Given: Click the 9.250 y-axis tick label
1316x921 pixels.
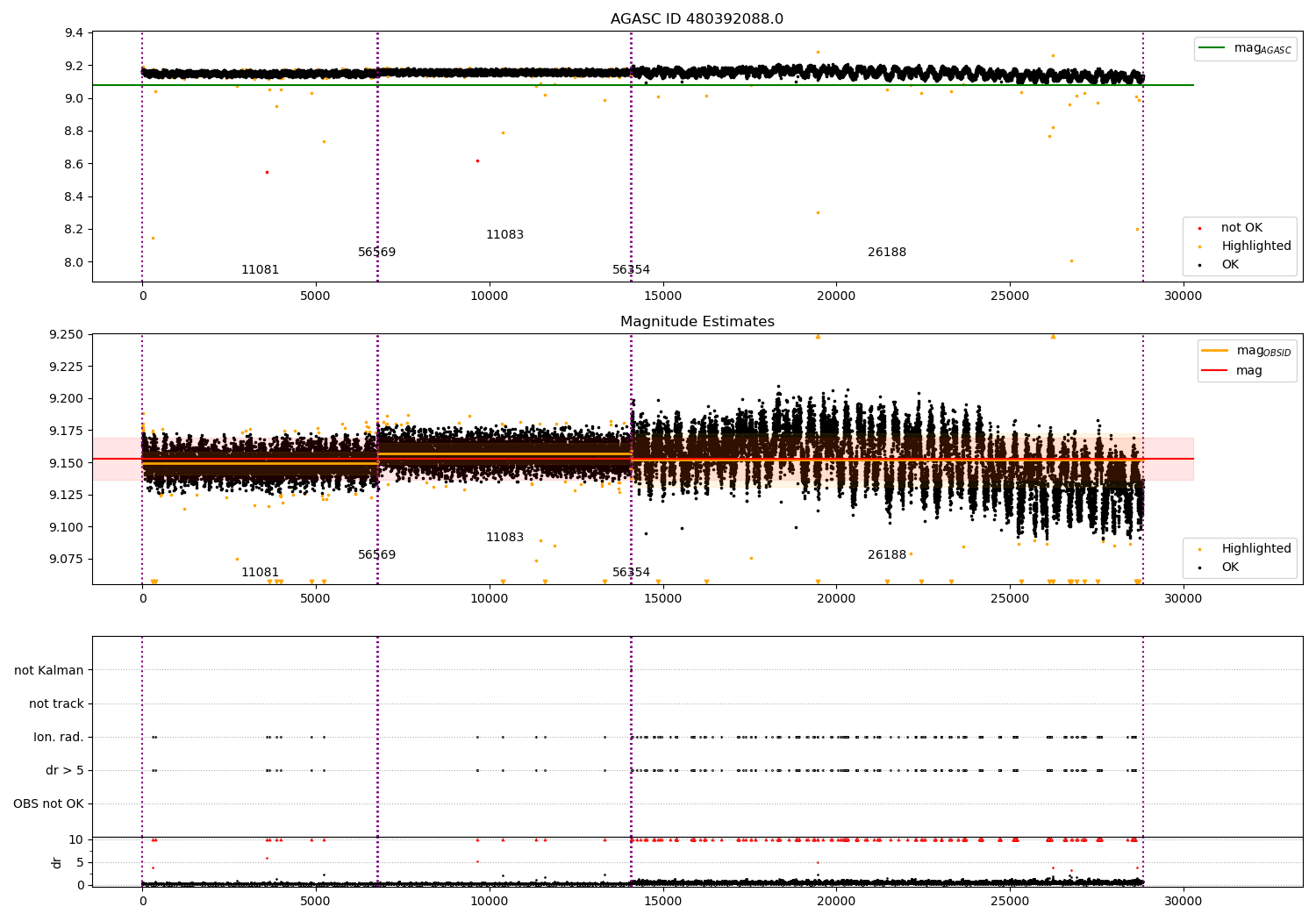Looking at the screenshot, I should pyautogui.click(x=67, y=335).
